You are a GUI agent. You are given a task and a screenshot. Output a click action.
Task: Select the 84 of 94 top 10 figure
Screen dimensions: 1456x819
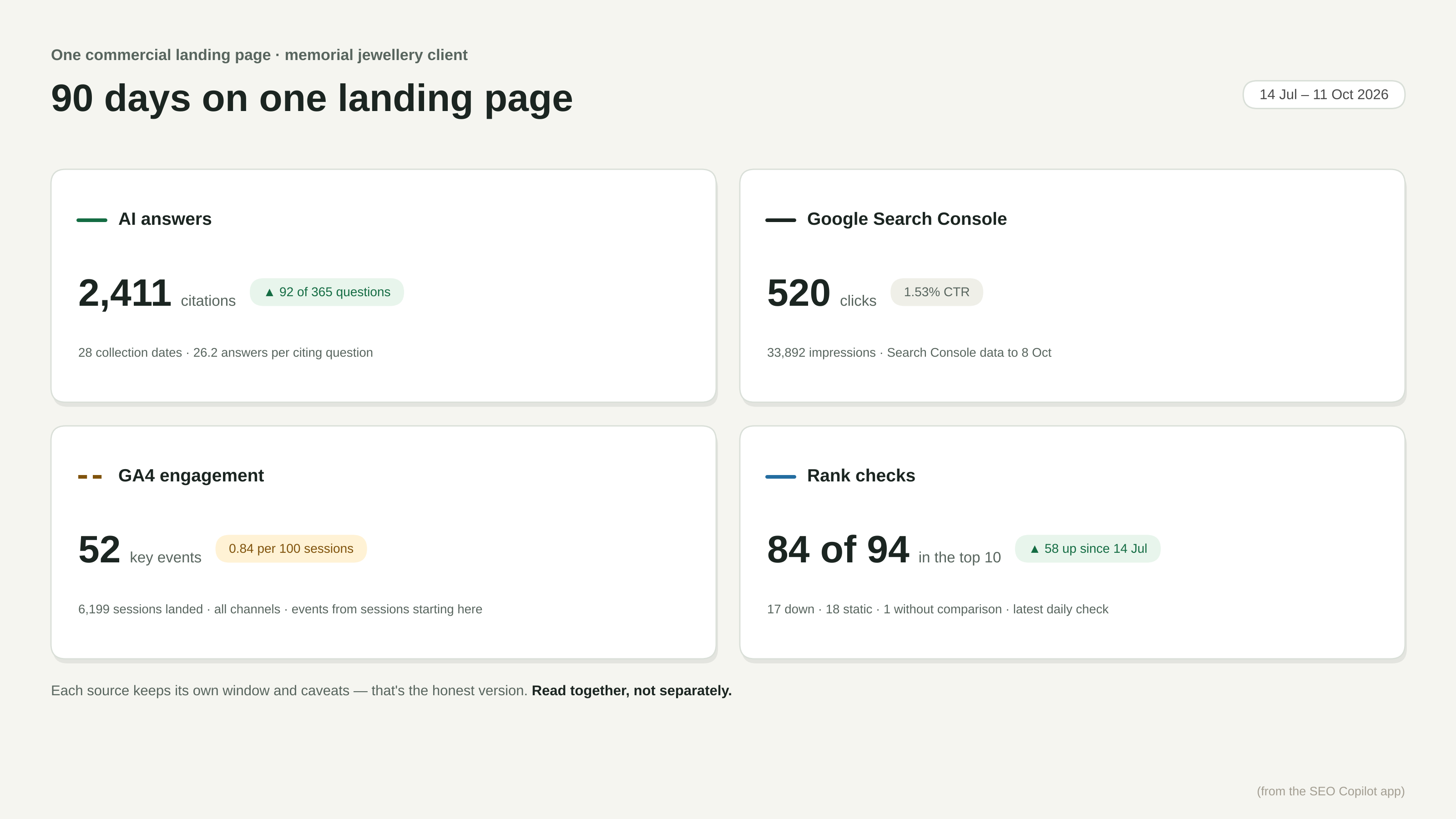(838, 549)
